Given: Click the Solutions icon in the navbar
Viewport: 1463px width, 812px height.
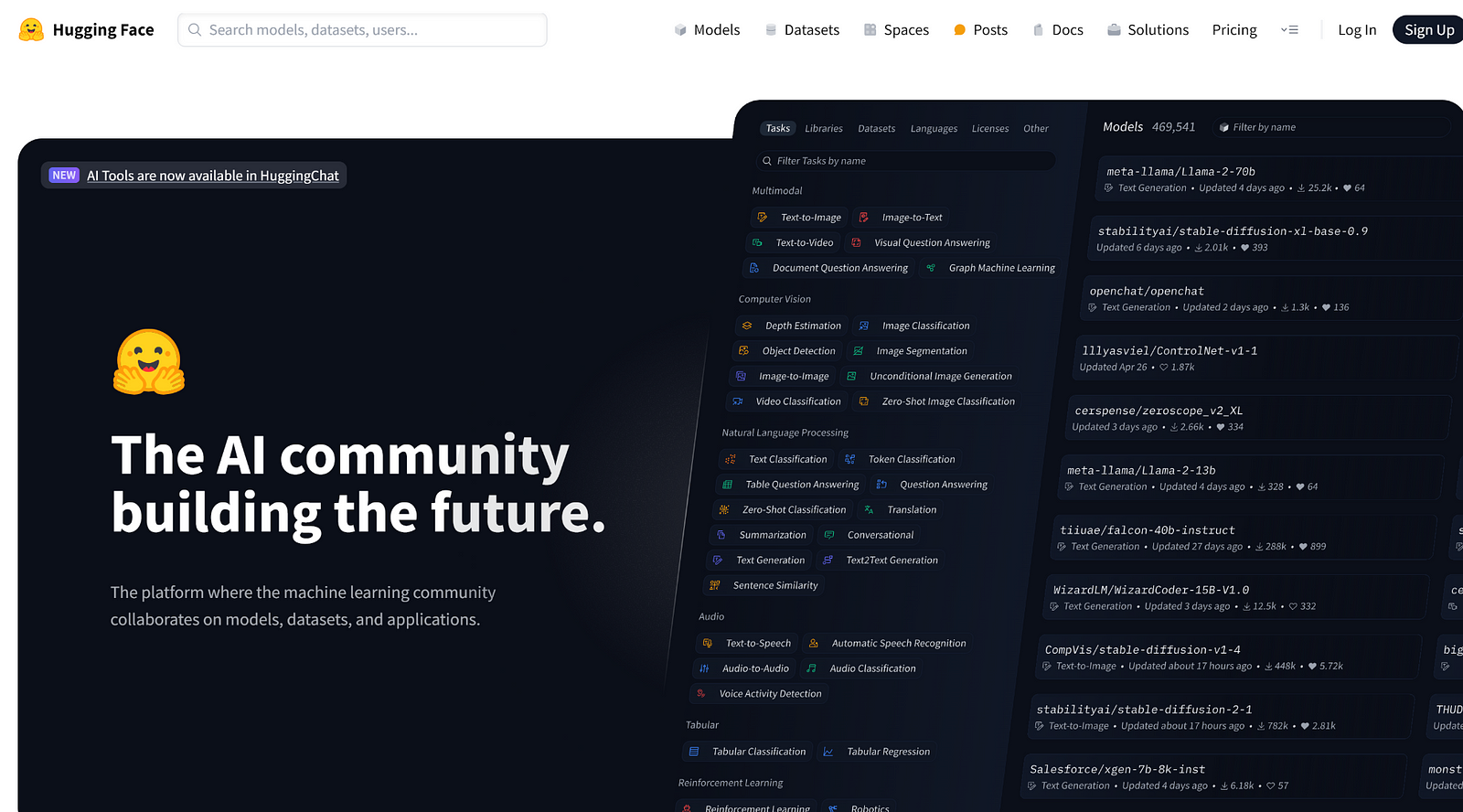Looking at the screenshot, I should pyautogui.click(x=1114, y=30).
